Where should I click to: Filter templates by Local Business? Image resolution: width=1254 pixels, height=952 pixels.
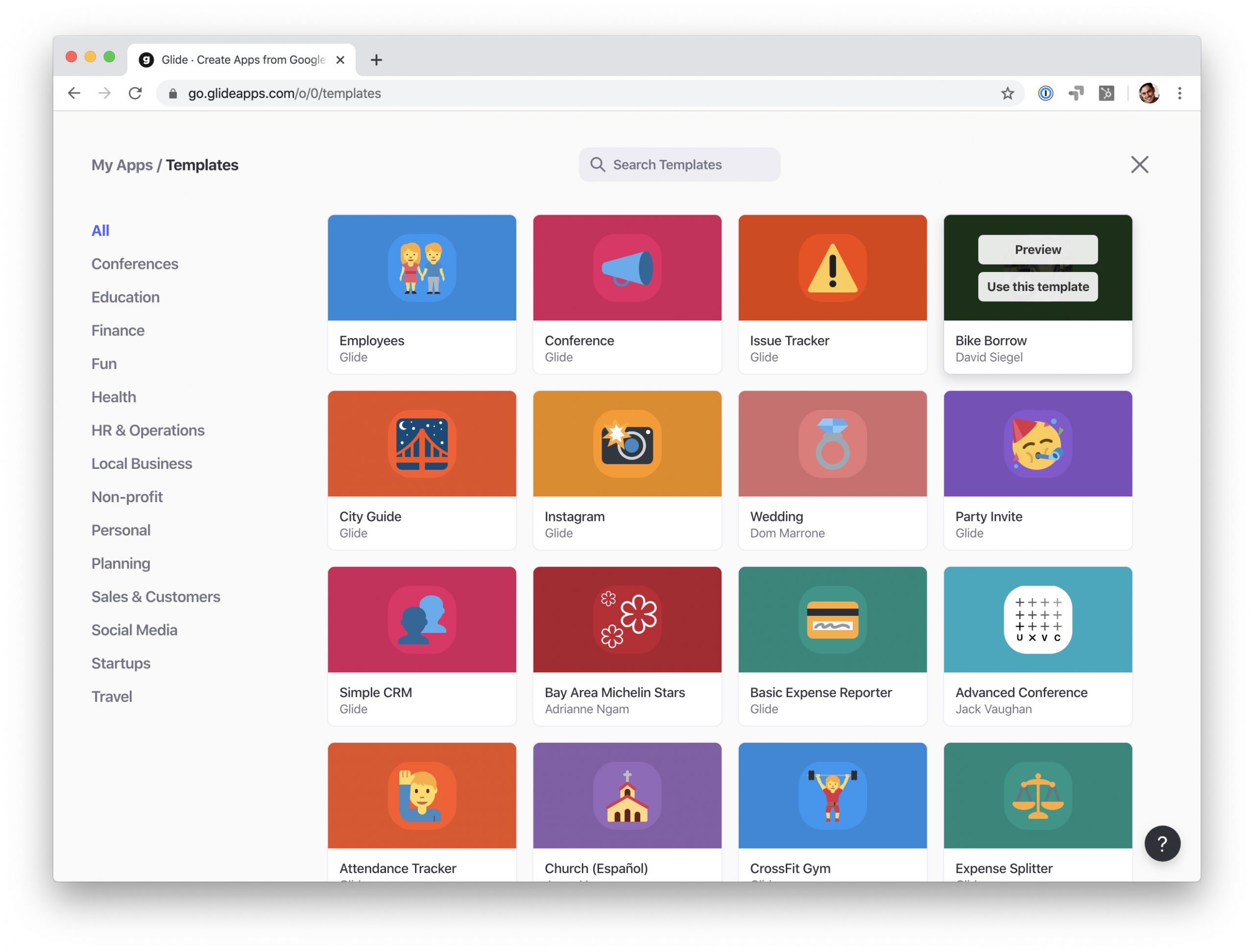pyautogui.click(x=142, y=463)
